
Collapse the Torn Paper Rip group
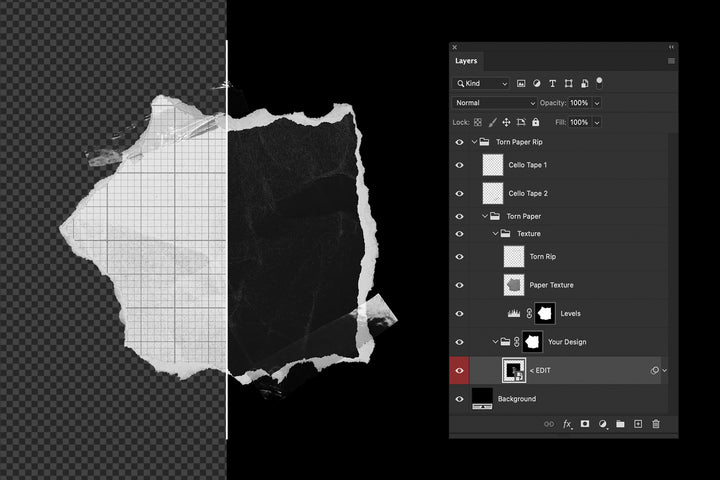coord(474,142)
